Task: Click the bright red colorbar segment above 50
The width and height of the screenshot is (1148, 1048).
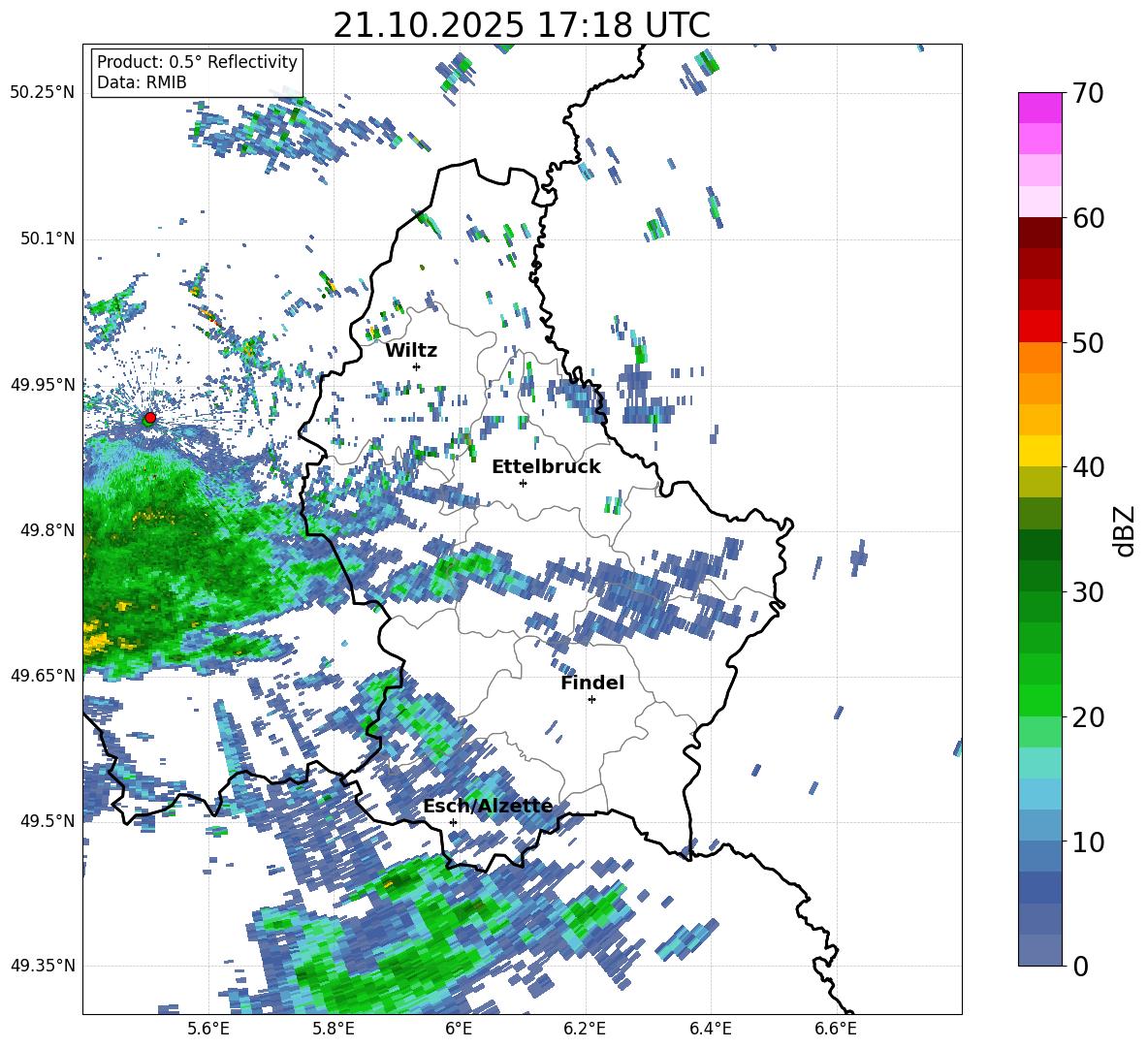Action: point(1039,326)
